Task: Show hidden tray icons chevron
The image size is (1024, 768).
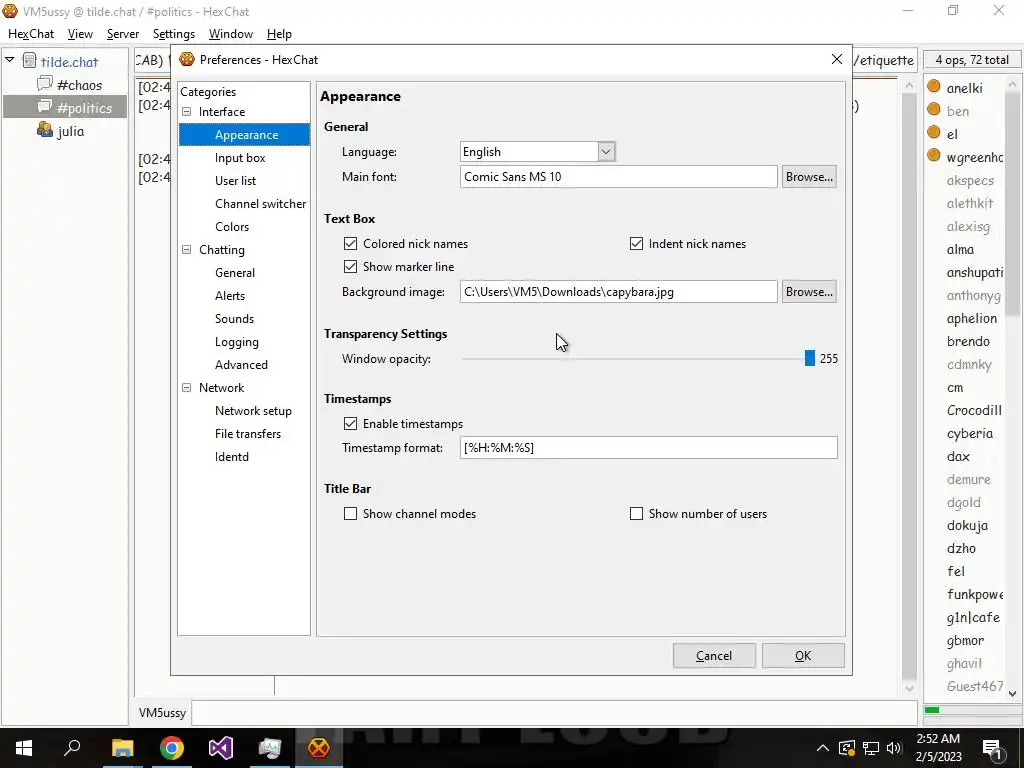Action: tap(822, 748)
